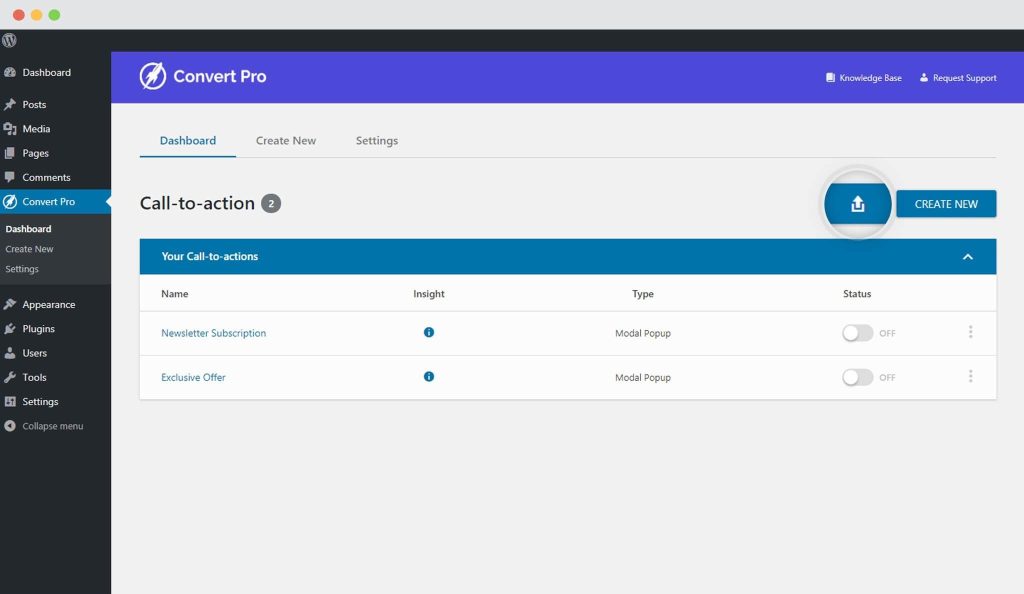This screenshot has height=594, width=1024.
Task: Click the call-to-action count badge 2
Action: 271,204
